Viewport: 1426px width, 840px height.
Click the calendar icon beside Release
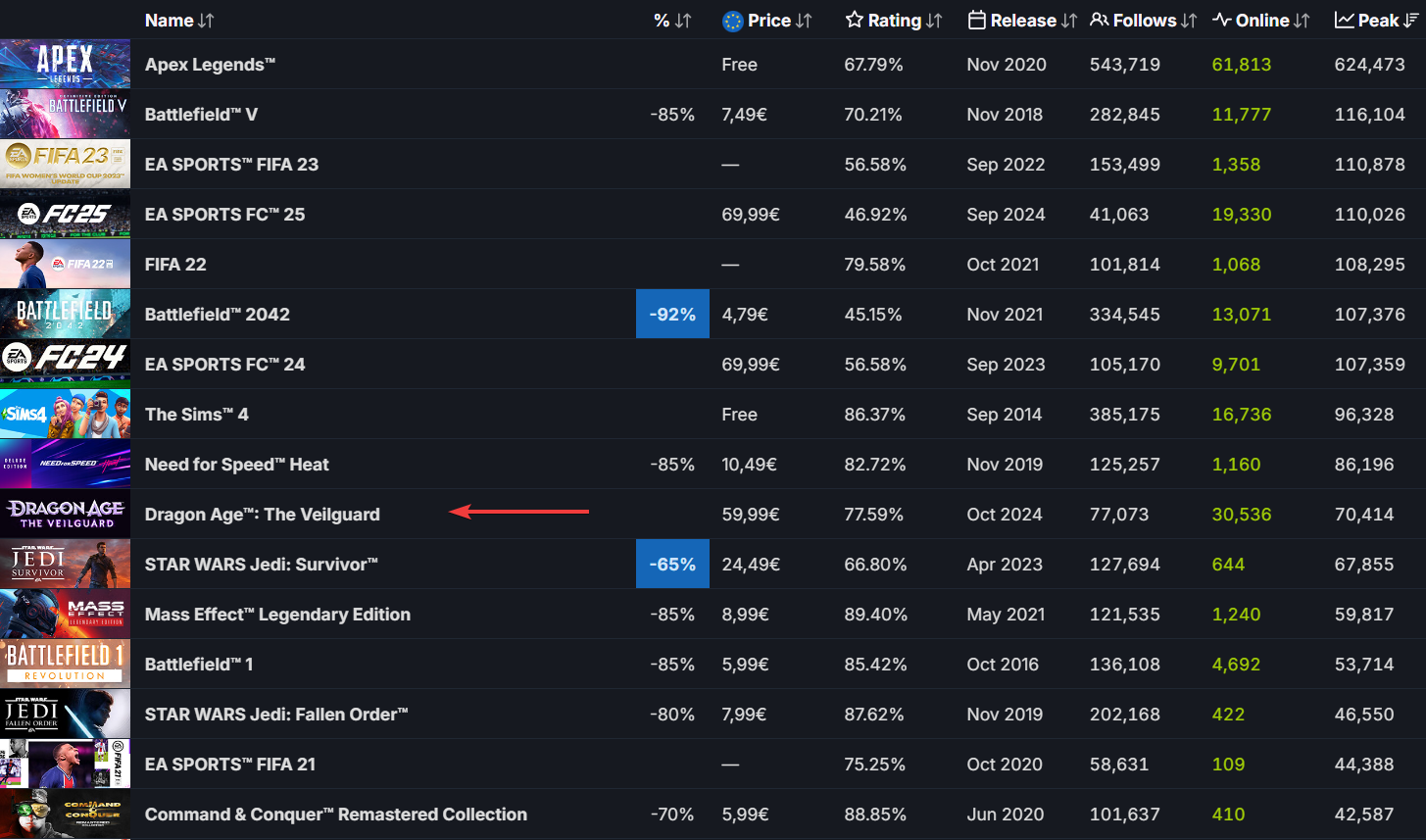point(976,21)
